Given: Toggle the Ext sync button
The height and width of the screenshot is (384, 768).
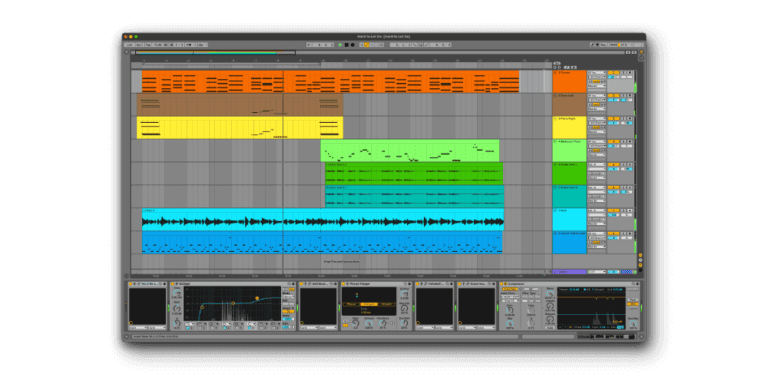Looking at the screenshot, I should (x=139, y=45).
